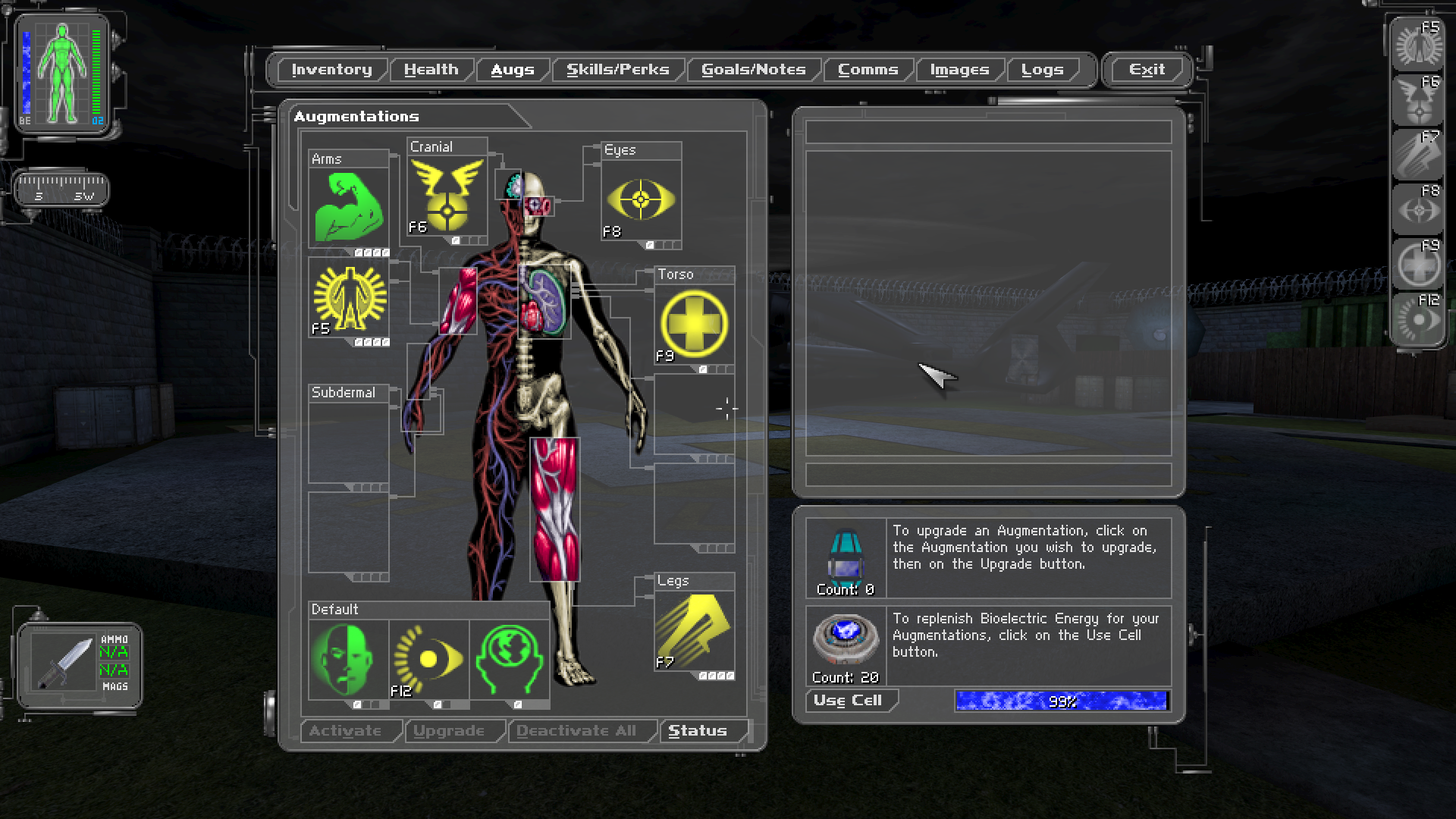Click the brain on the body diagram

tap(515, 185)
